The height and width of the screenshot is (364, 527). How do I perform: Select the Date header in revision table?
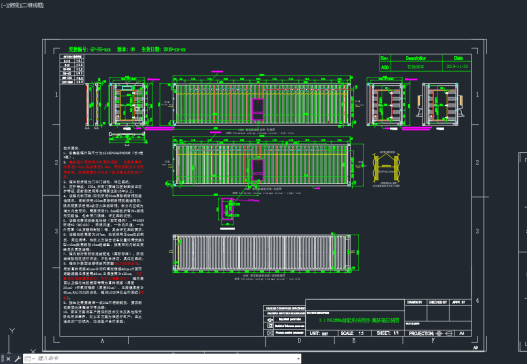point(457,58)
